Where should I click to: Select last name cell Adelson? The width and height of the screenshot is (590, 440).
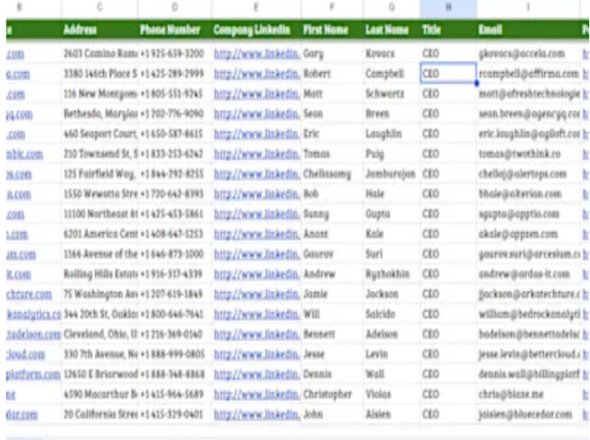coord(392,334)
